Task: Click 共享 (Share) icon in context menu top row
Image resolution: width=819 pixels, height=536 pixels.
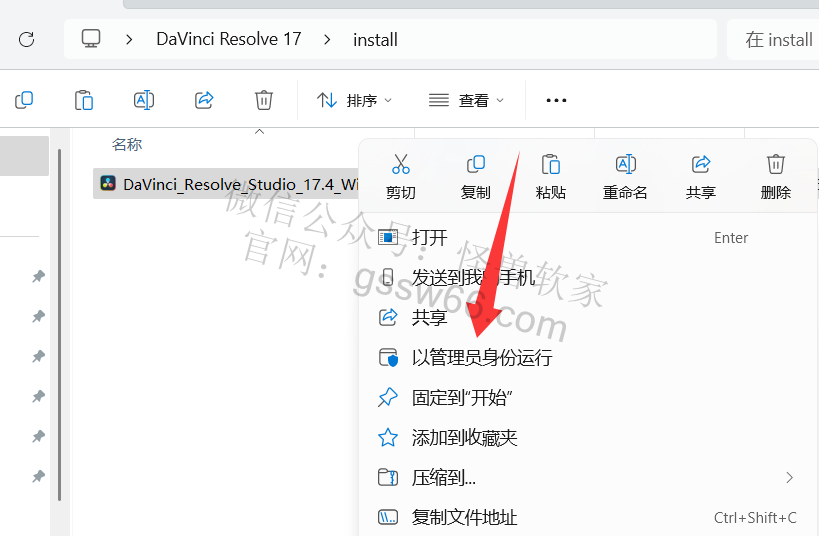Action: pyautogui.click(x=700, y=177)
